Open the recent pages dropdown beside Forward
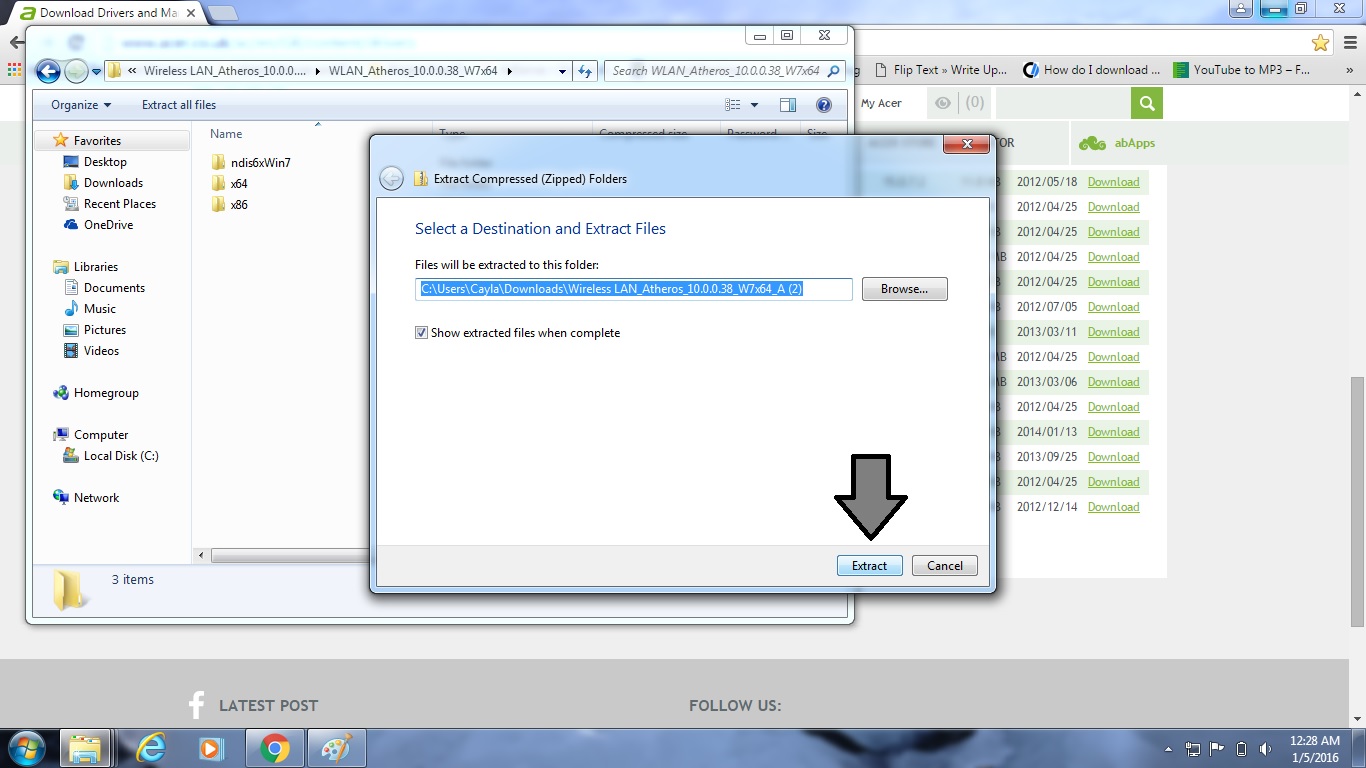Viewport: 1366px width, 768px height. [x=97, y=71]
